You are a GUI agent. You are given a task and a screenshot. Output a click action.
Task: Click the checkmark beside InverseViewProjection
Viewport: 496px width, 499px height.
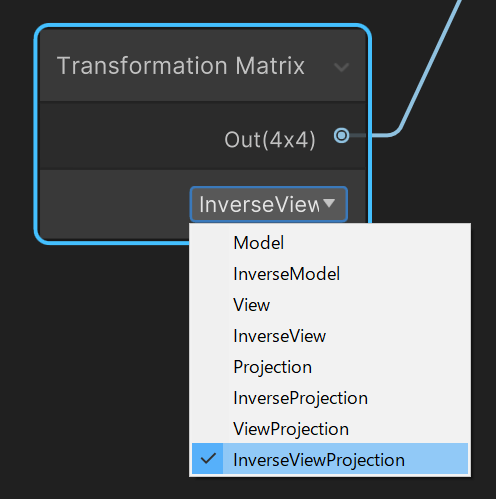click(x=208, y=459)
